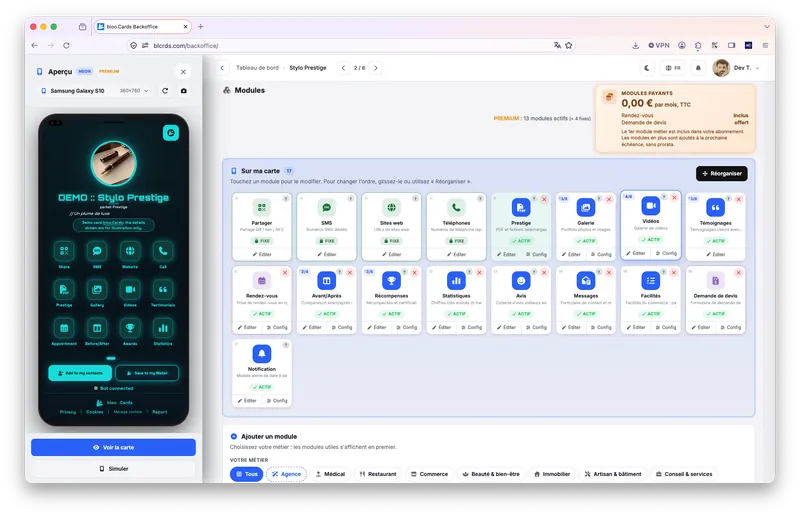Screen dimensions: 800x516
Task: Select the Commerce profession filter
Action: pyautogui.click(x=429, y=474)
